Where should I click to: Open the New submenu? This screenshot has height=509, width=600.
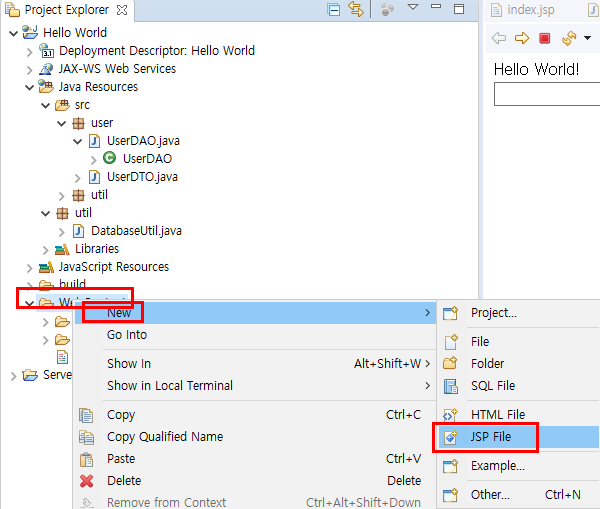click(256, 313)
